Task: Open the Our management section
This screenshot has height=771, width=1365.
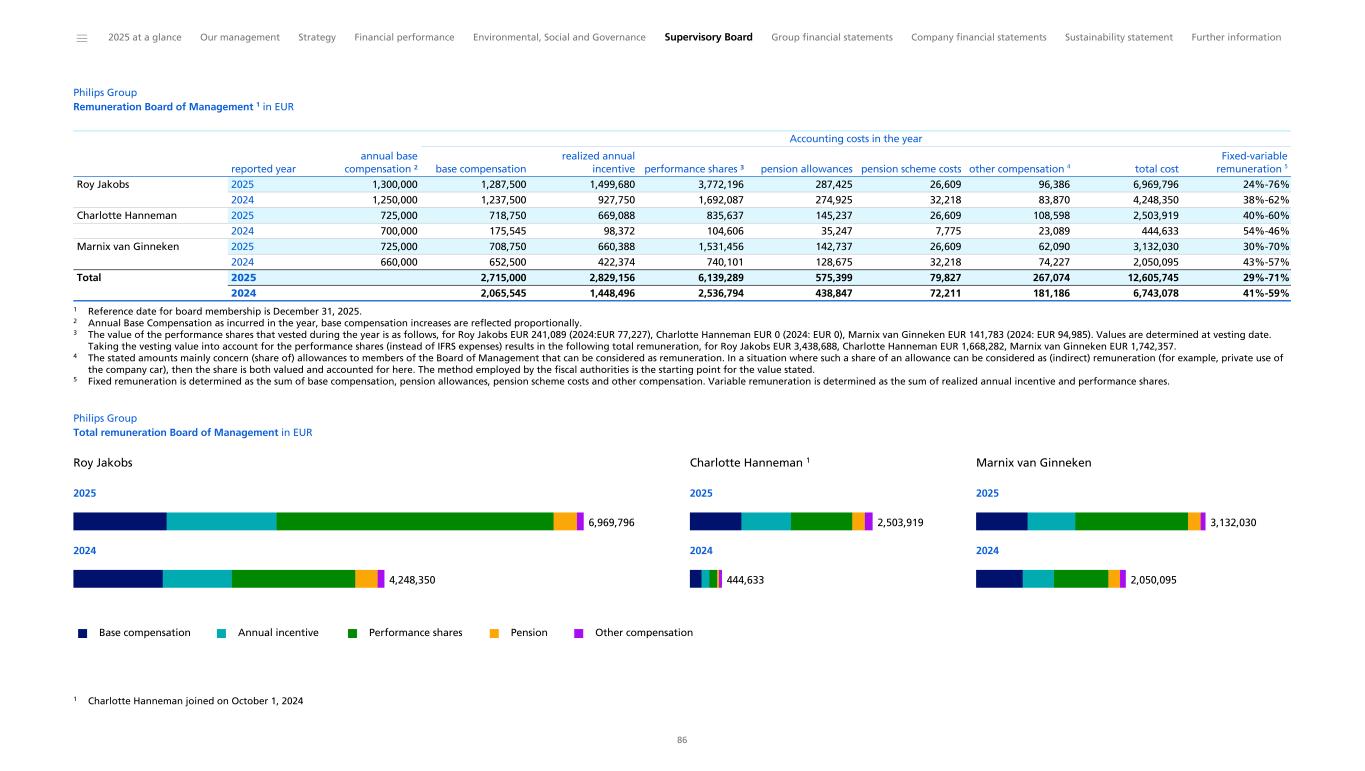Action: tap(240, 37)
